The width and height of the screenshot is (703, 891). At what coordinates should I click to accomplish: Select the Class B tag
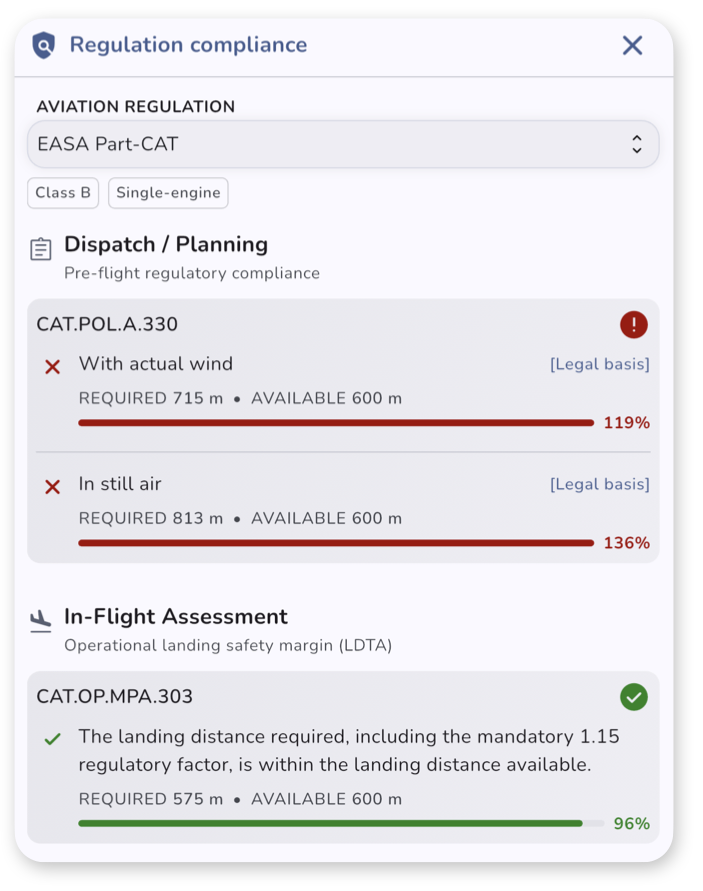click(x=63, y=193)
